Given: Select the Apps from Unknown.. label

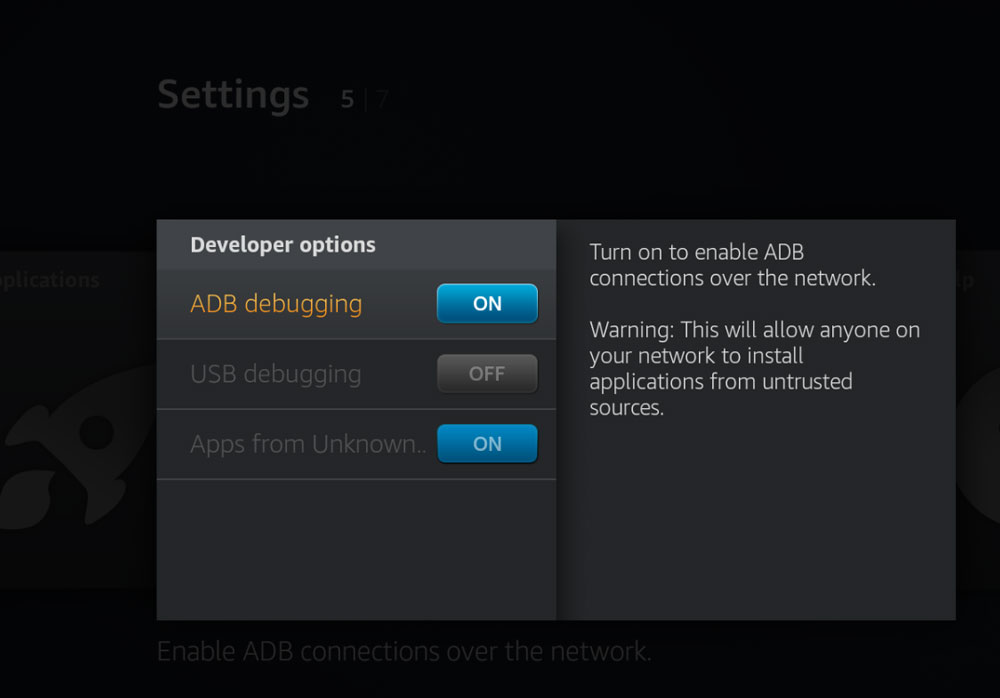Looking at the screenshot, I should (x=308, y=444).
